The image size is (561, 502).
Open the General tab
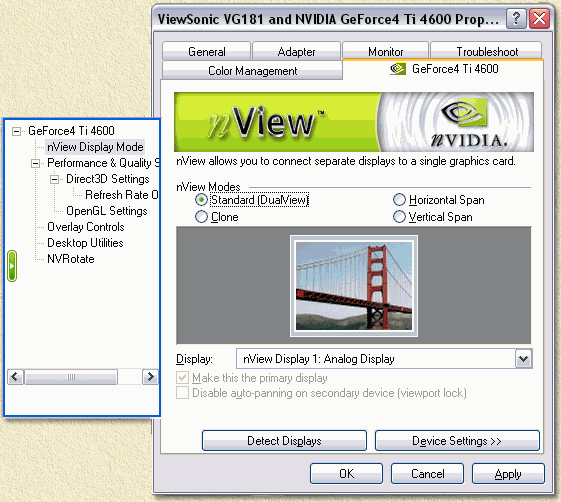206,51
